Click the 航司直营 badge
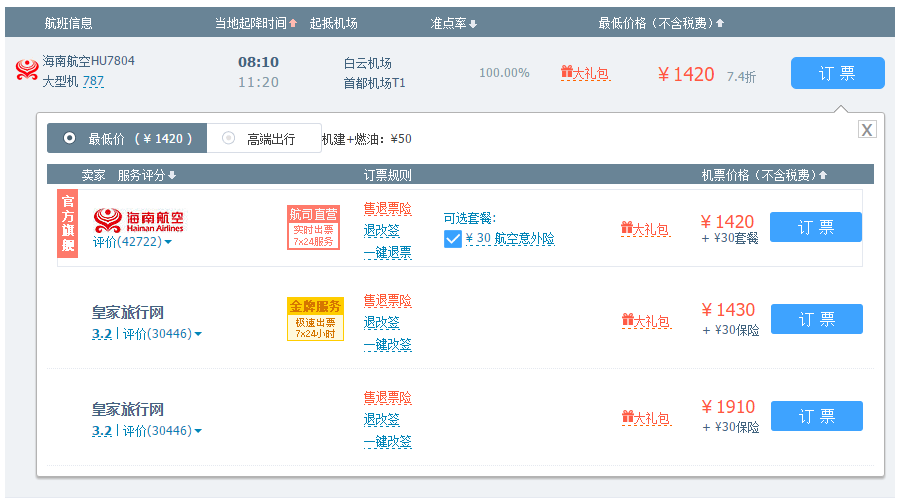Screen dimensions: 899x500 point(313,227)
